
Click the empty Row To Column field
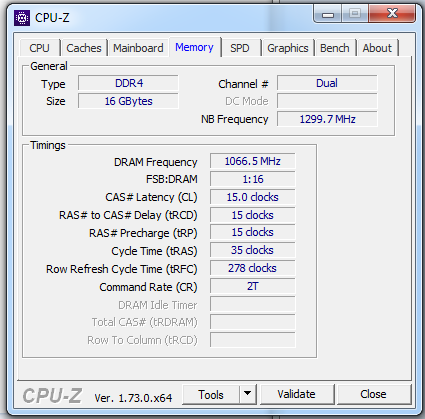(x=253, y=340)
